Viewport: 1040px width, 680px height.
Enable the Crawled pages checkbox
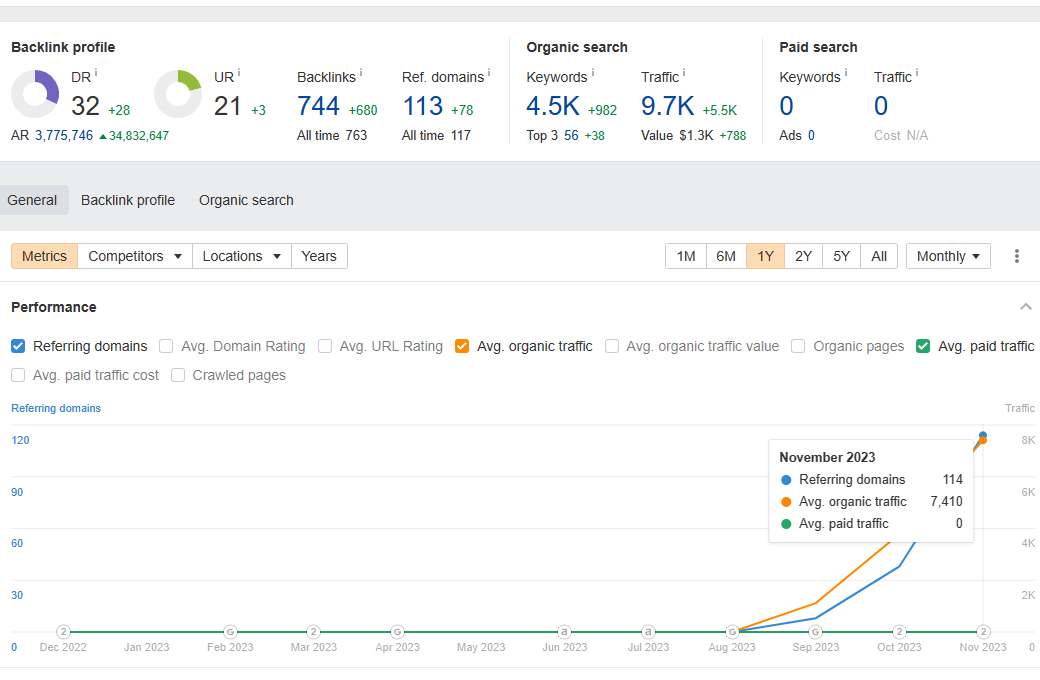click(178, 375)
